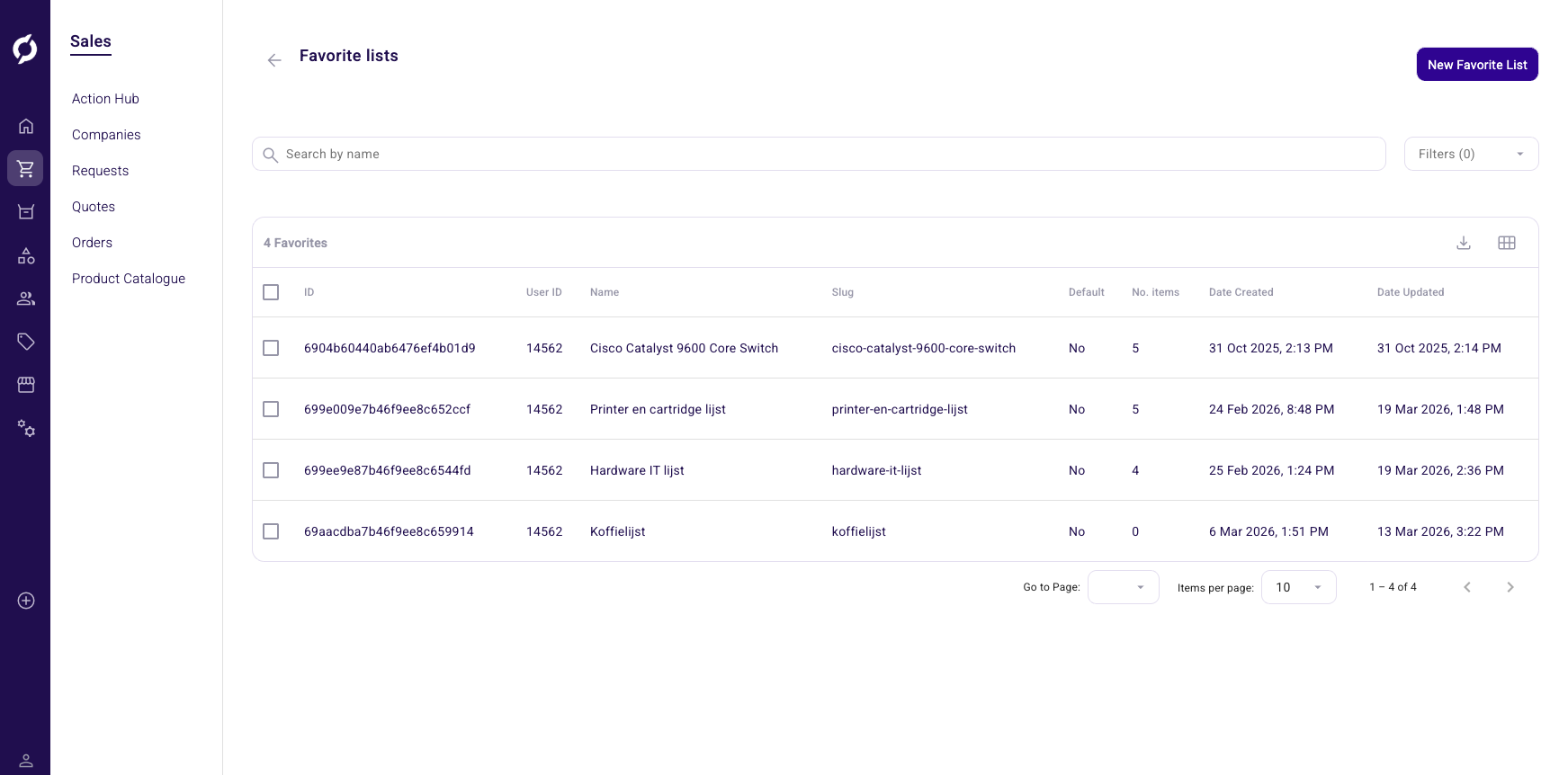Click ID 6904b60440ab6476ef4b01d9
Screen dimensions: 1568x775
(x=390, y=348)
